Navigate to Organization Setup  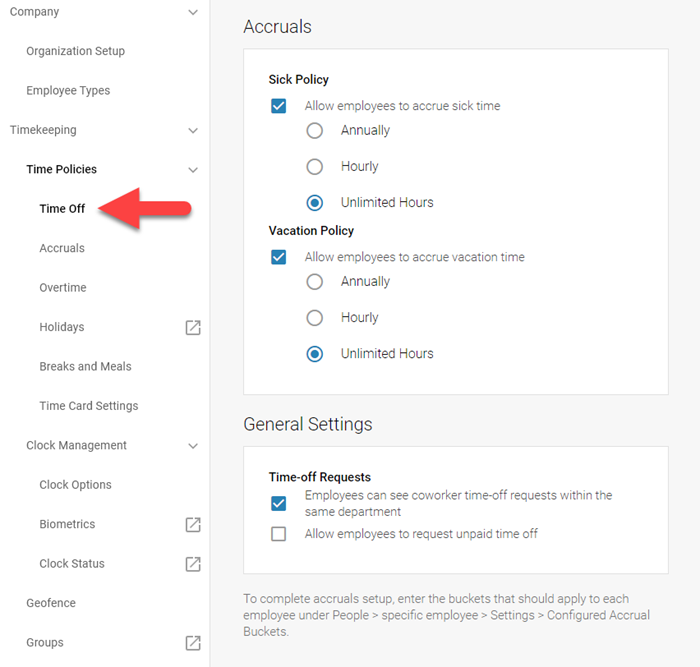coord(75,51)
